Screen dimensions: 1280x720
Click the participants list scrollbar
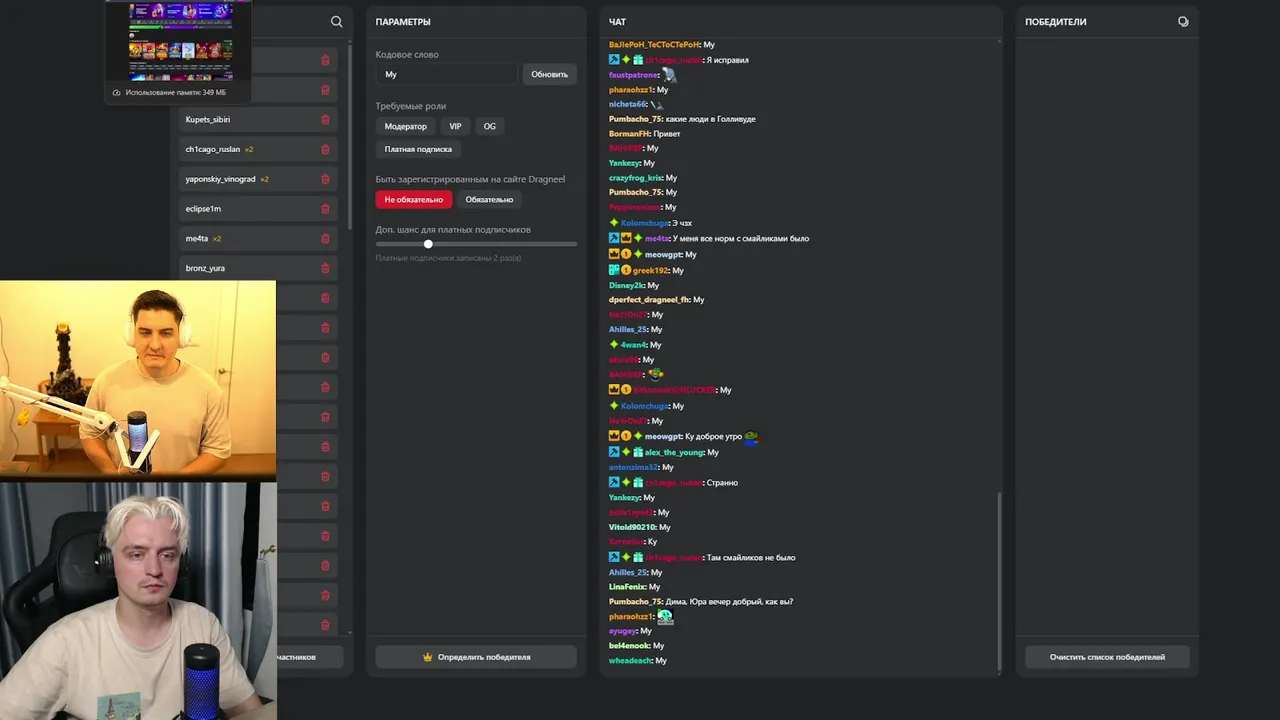350,138
